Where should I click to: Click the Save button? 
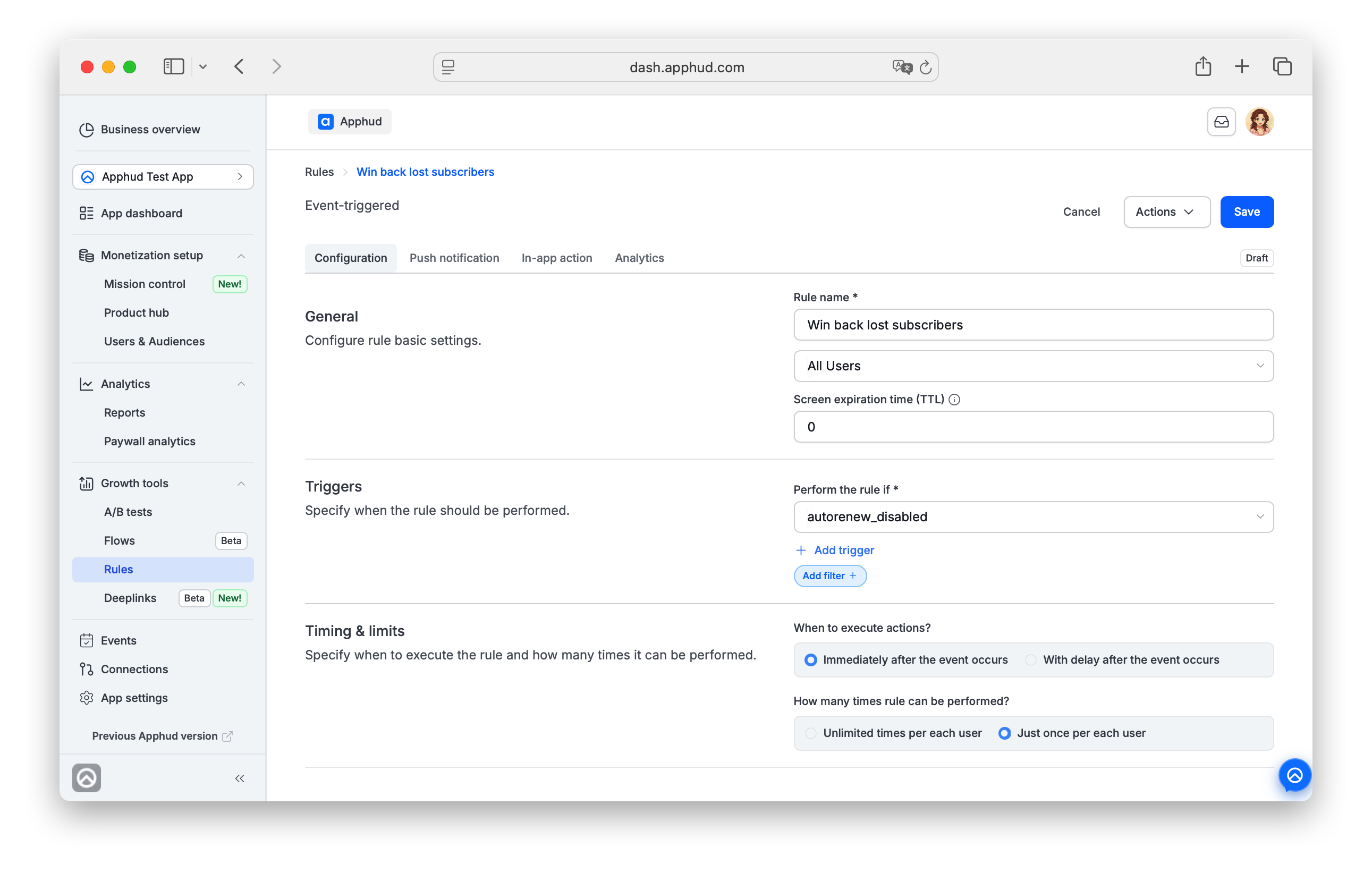click(x=1246, y=211)
